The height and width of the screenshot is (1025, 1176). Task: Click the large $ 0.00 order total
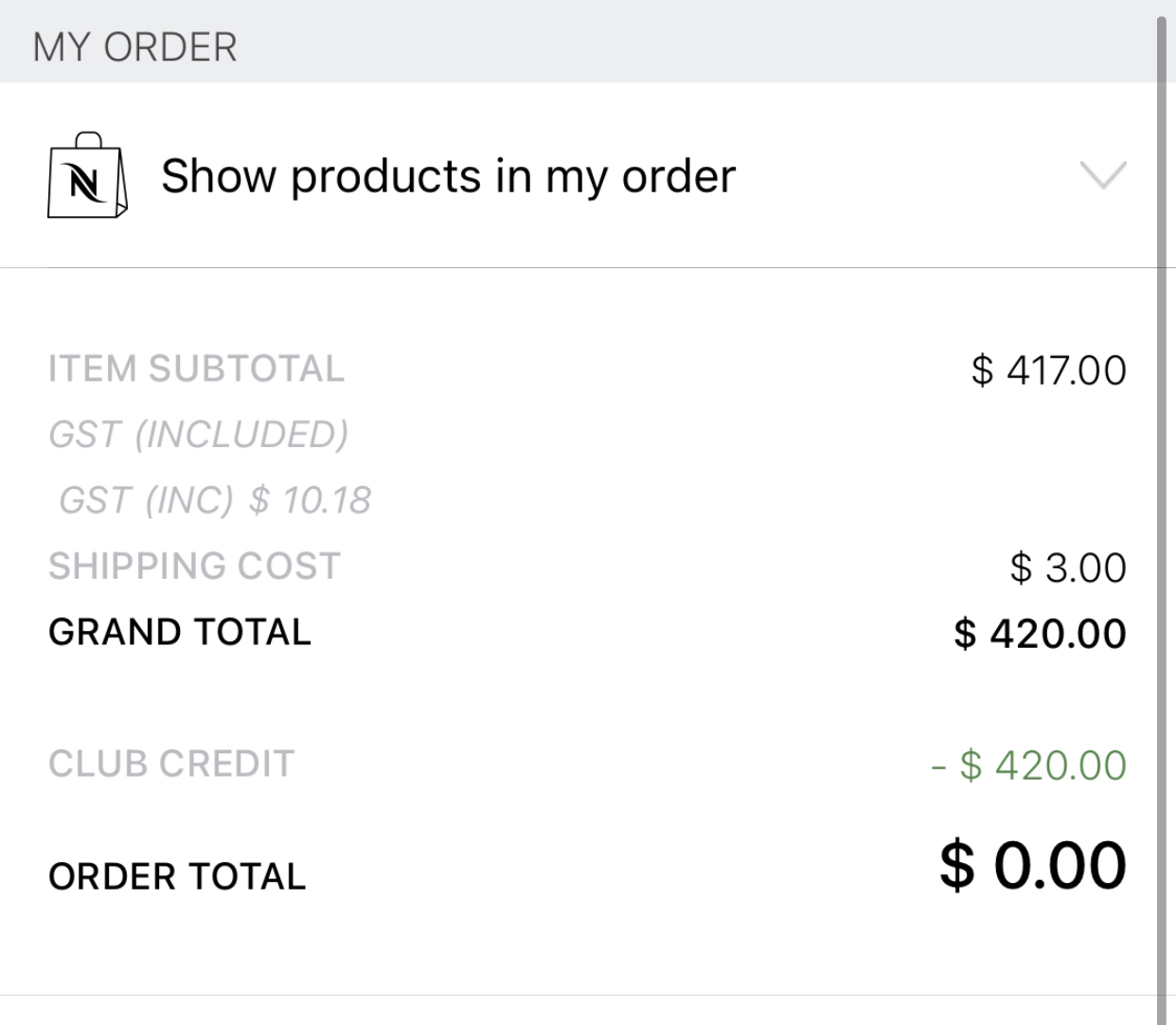1032,865
